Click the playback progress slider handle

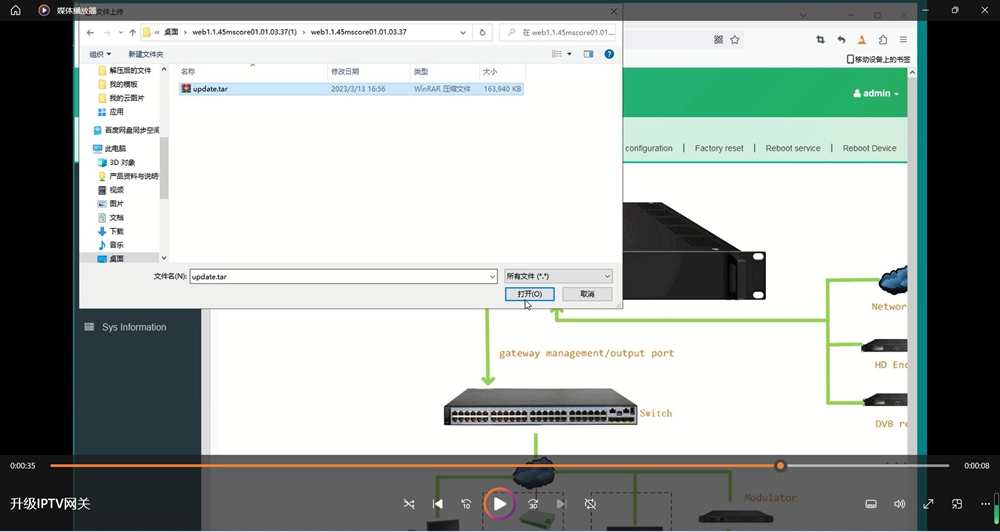coord(780,466)
